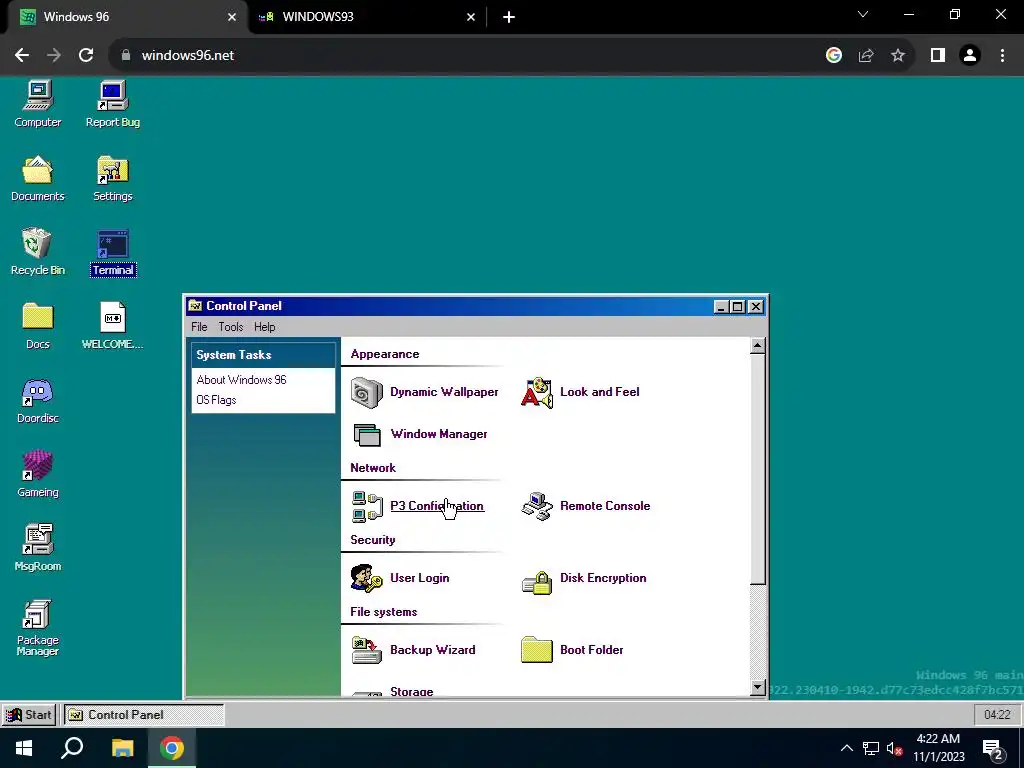Select the Windows 96 browser tab
This screenshot has height=768, width=1024.
point(127,17)
